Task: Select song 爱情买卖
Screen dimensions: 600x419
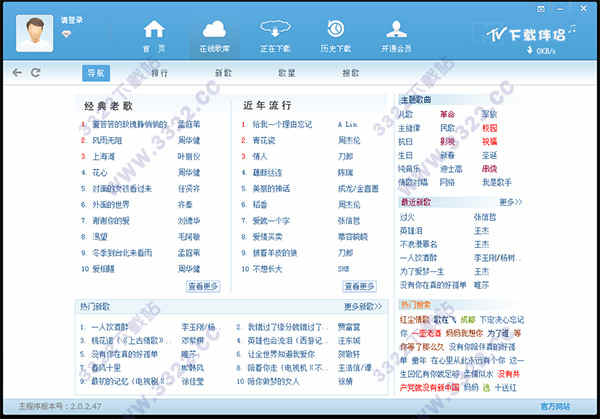Action: [x=267, y=237]
